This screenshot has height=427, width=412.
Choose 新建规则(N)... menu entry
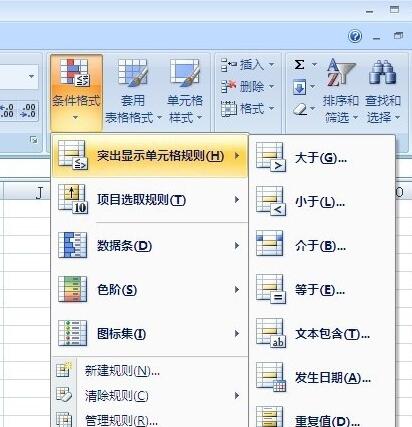(150, 370)
